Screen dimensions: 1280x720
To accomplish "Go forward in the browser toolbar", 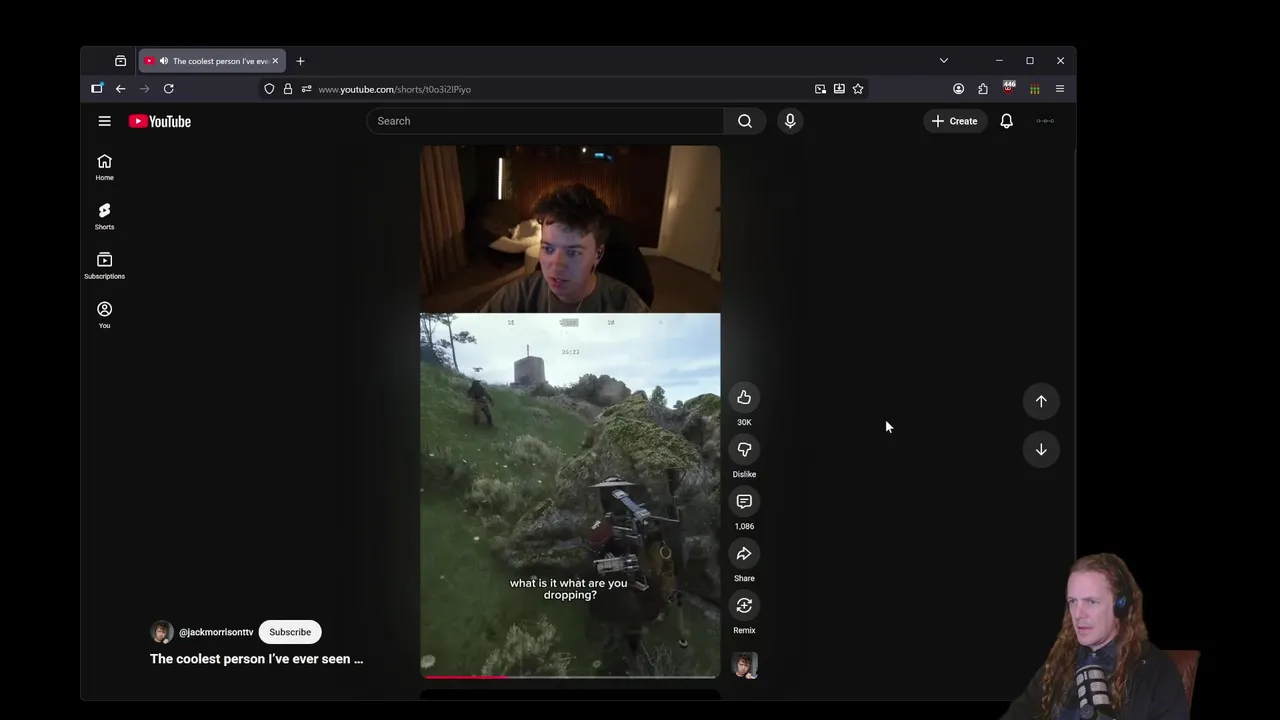I will (x=144, y=89).
